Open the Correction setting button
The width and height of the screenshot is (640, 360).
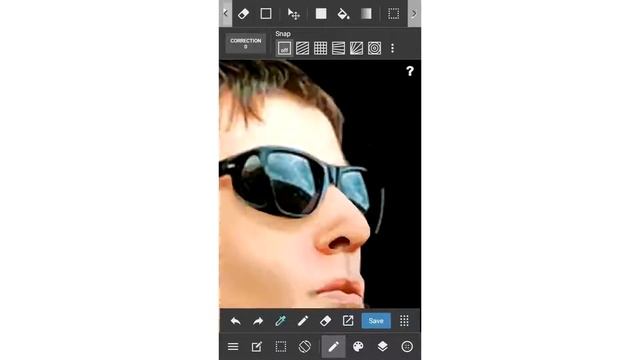(246, 43)
